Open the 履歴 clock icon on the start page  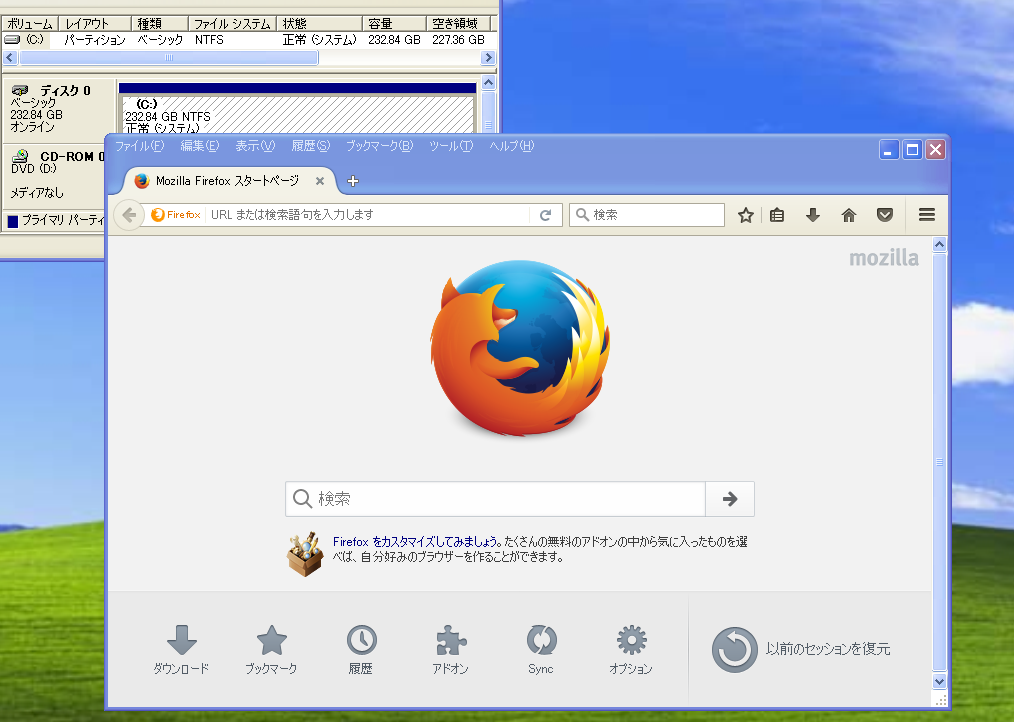361,640
